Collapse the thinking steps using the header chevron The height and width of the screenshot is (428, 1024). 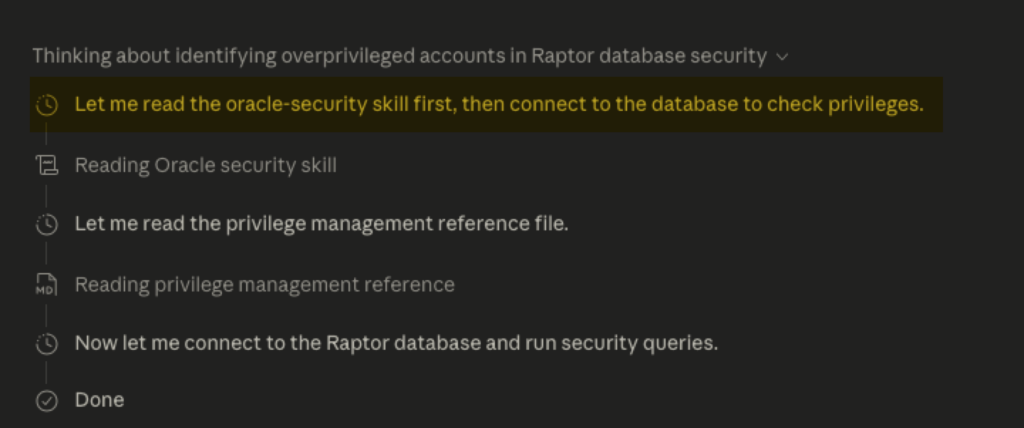(x=782, y=57)
